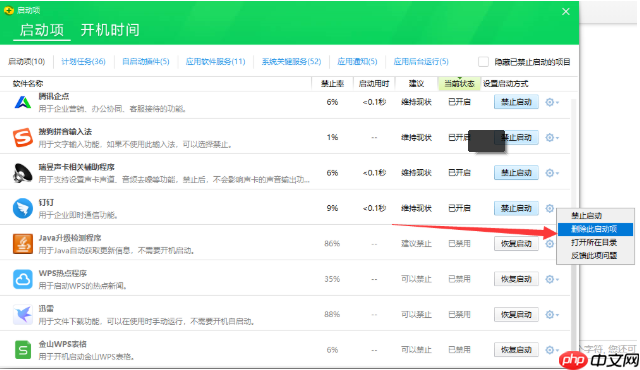Choose 禁止启动 in the context menu
The image size is (640, 370).
(595, 215)
